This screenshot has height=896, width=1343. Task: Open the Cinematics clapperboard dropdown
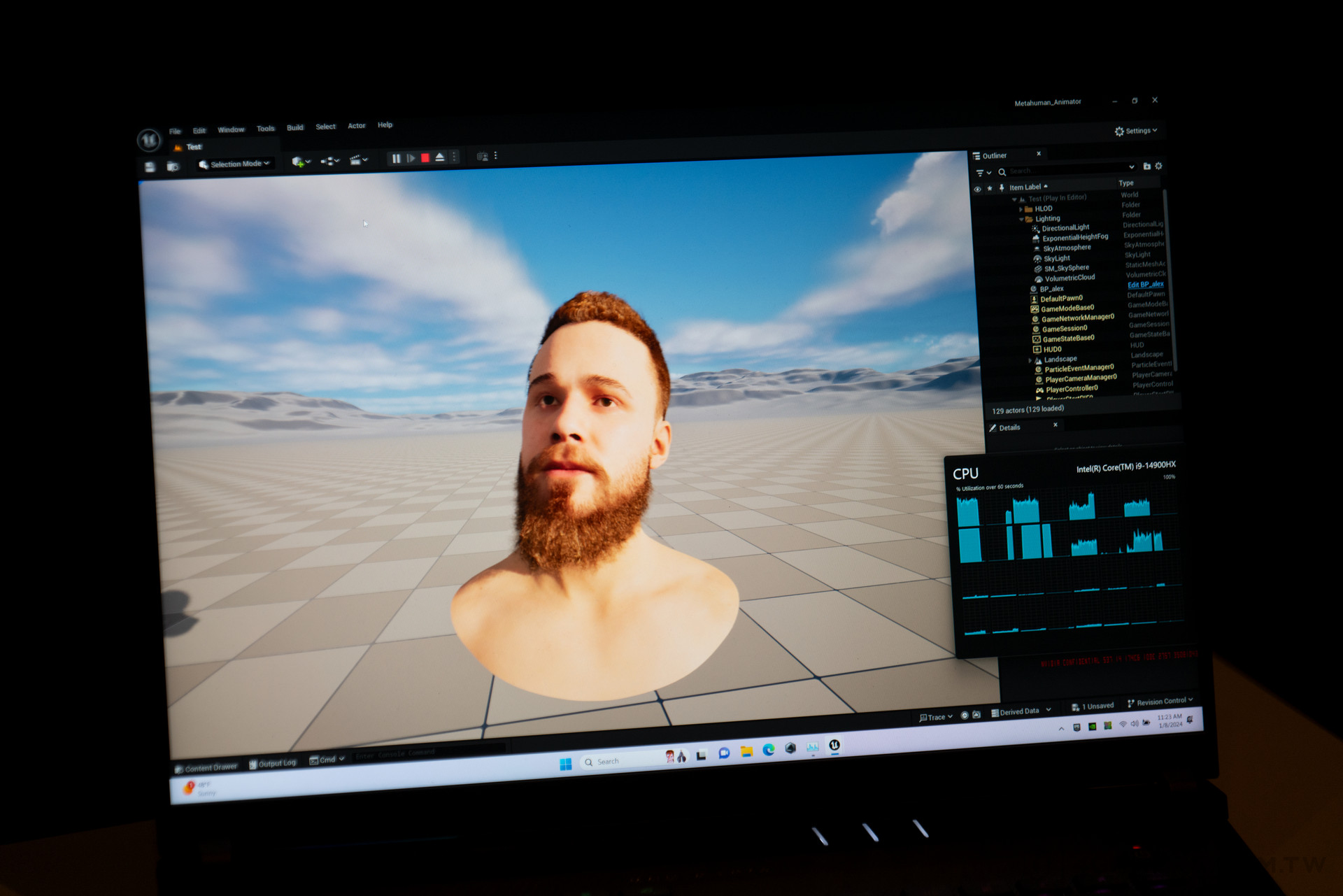[358, 160]
